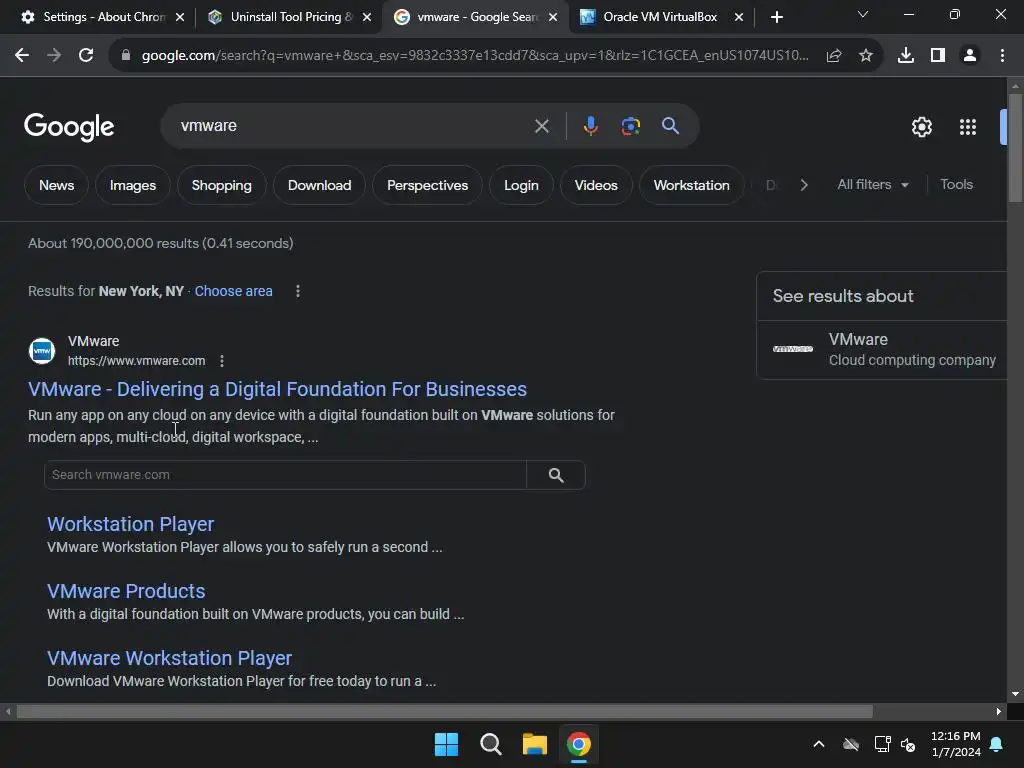Open the Tools search options

click(956, 185)
